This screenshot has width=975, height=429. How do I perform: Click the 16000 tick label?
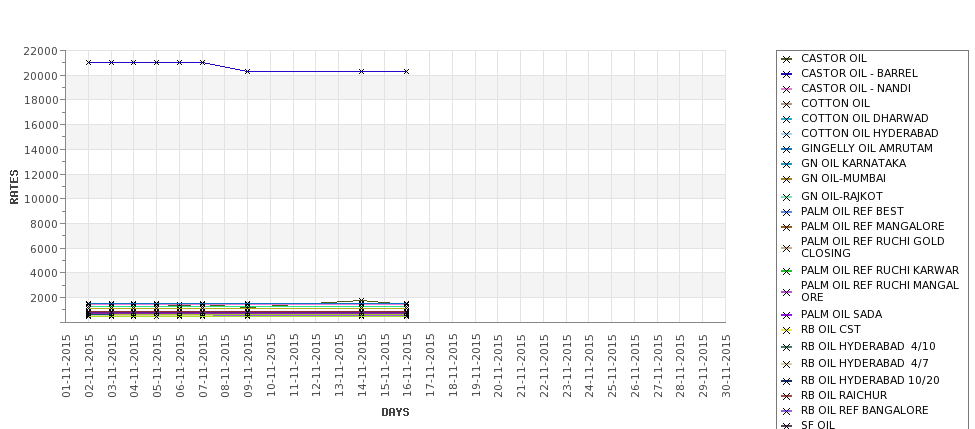[x=41, y=125]
